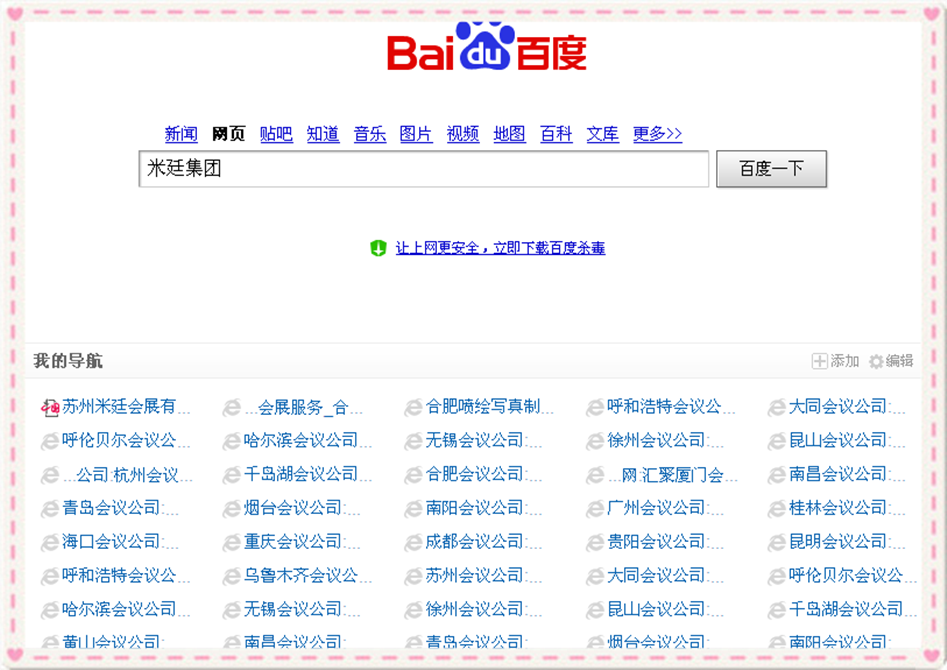Open the 网:汇聚厦门会 link

[672, 475]
